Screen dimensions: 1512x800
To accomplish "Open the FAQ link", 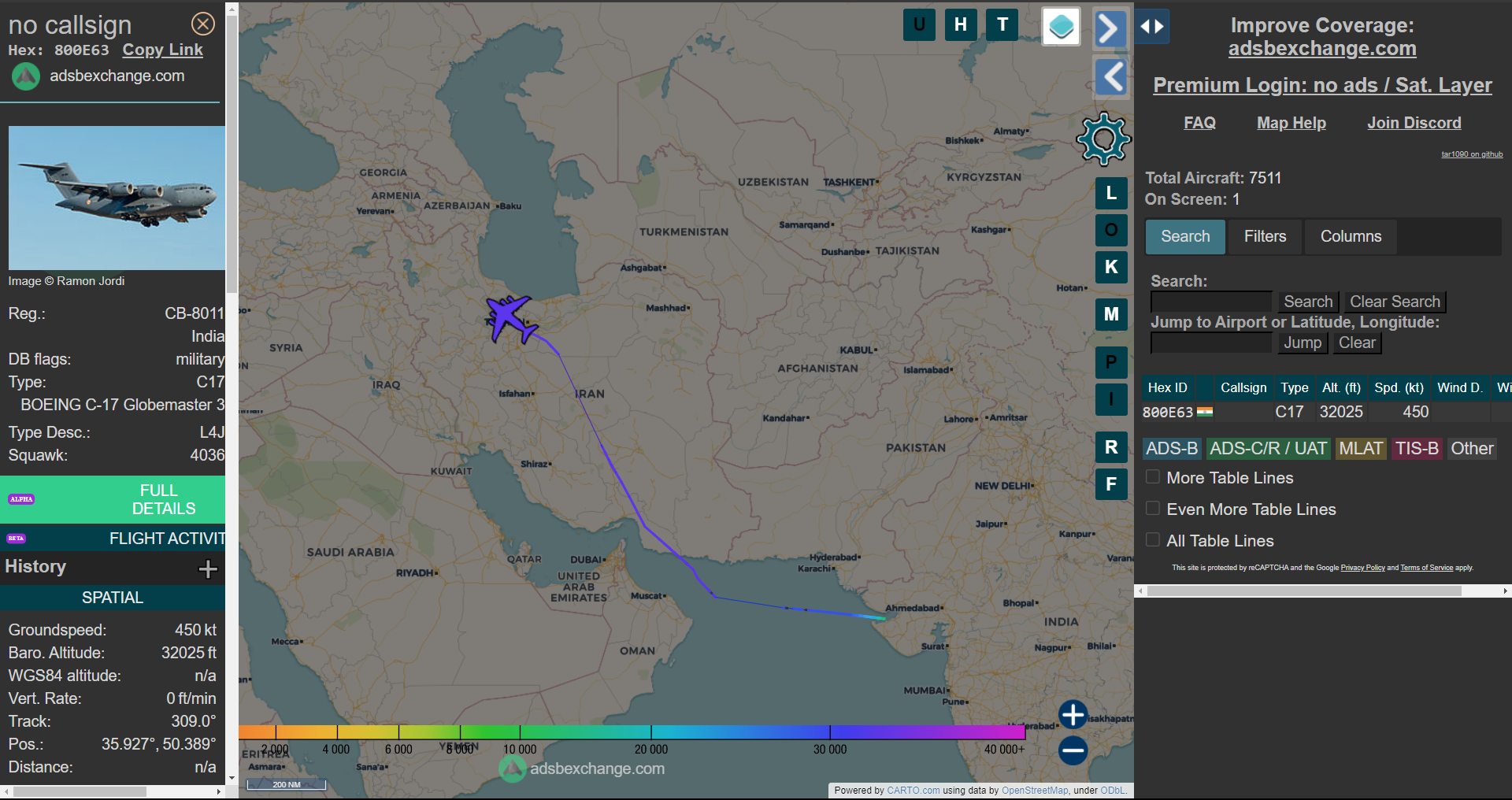I will 1199,123.
